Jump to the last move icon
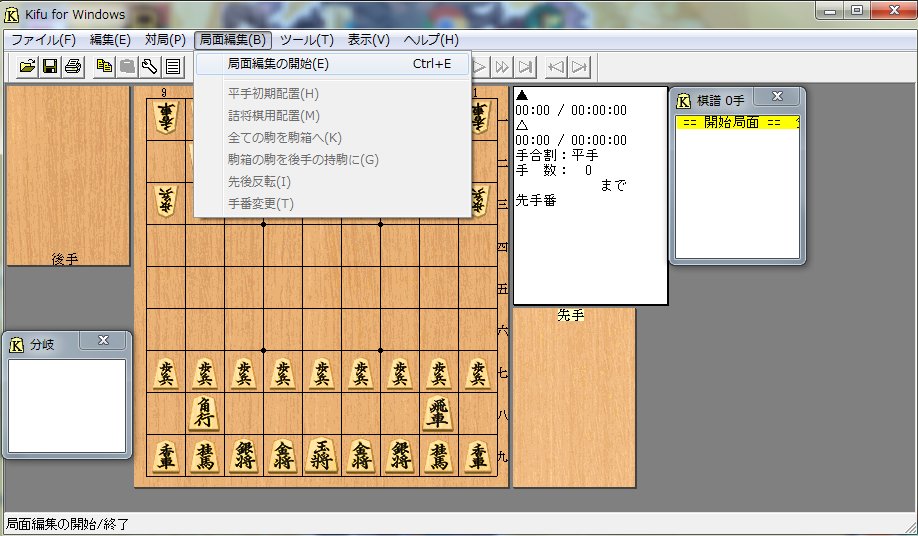 pos(526,67)
